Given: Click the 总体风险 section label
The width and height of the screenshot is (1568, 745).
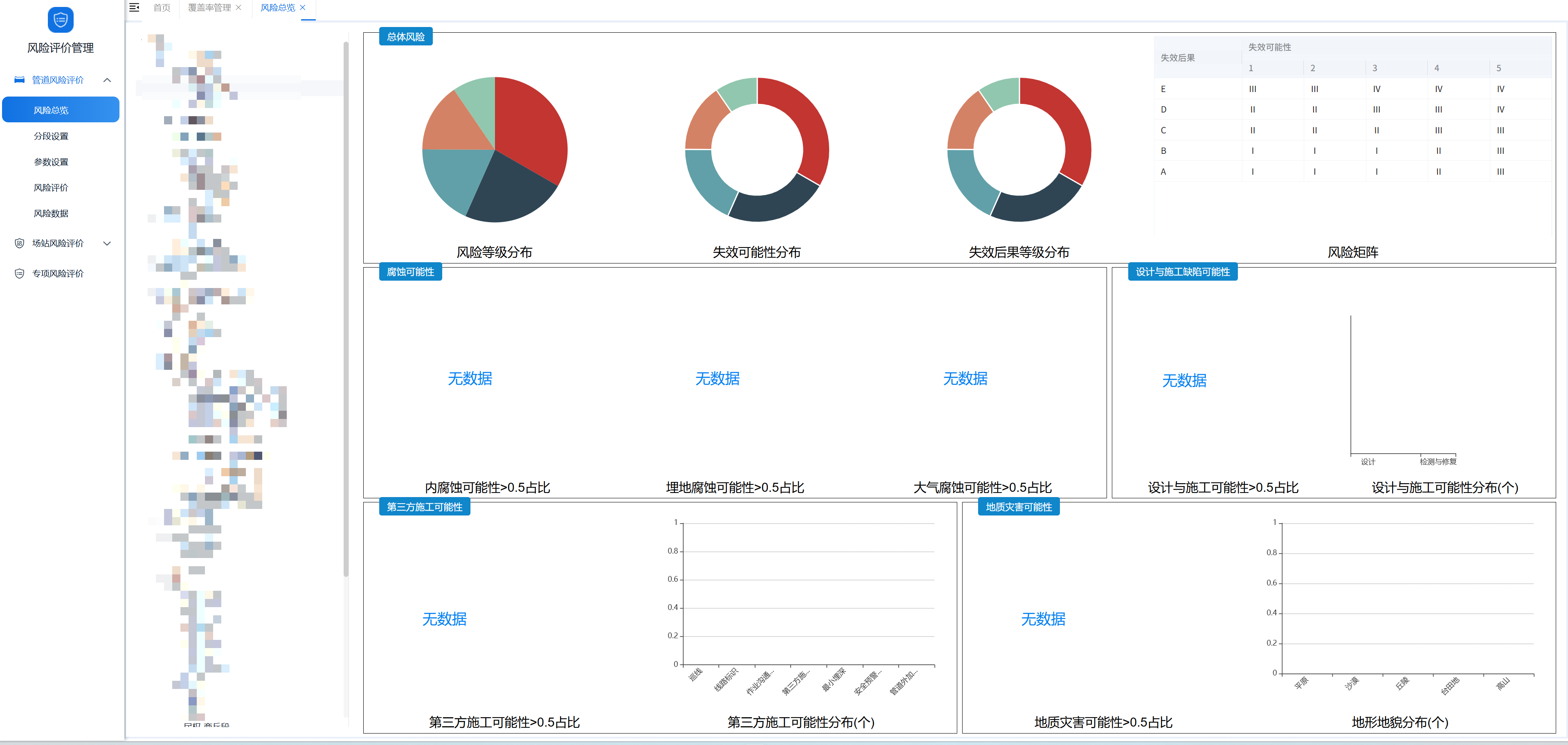Looking at the screenshot, I should click(405, 36).
